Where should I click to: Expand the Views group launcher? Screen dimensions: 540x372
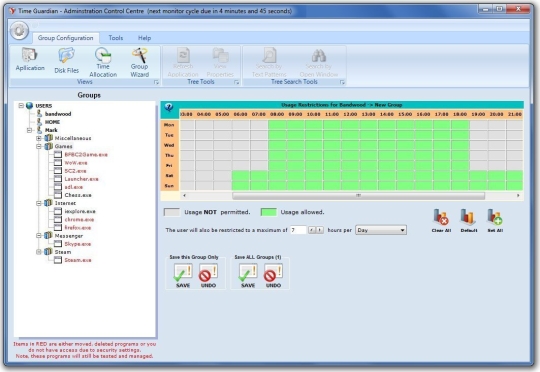coord(156,82)
